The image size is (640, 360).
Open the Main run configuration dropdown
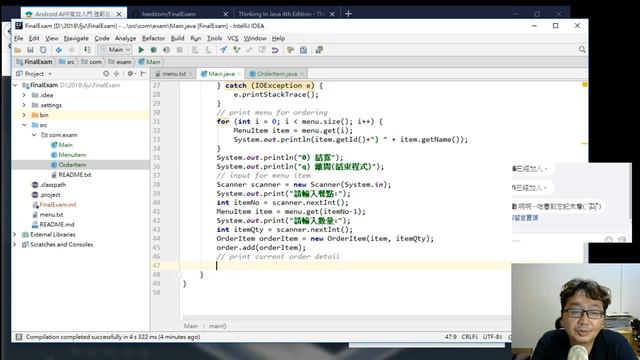pos(116,49)
